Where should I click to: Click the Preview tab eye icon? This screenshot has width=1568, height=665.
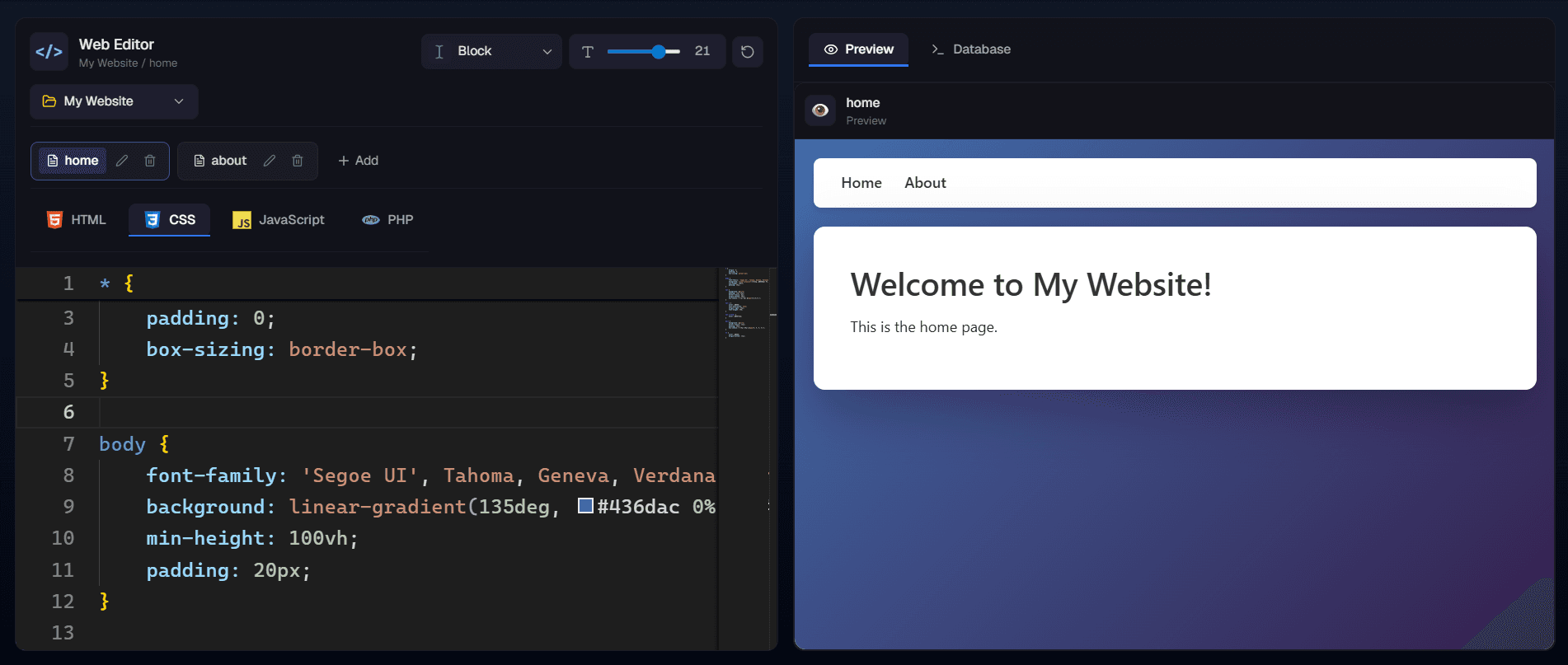[x=831, y=49]
